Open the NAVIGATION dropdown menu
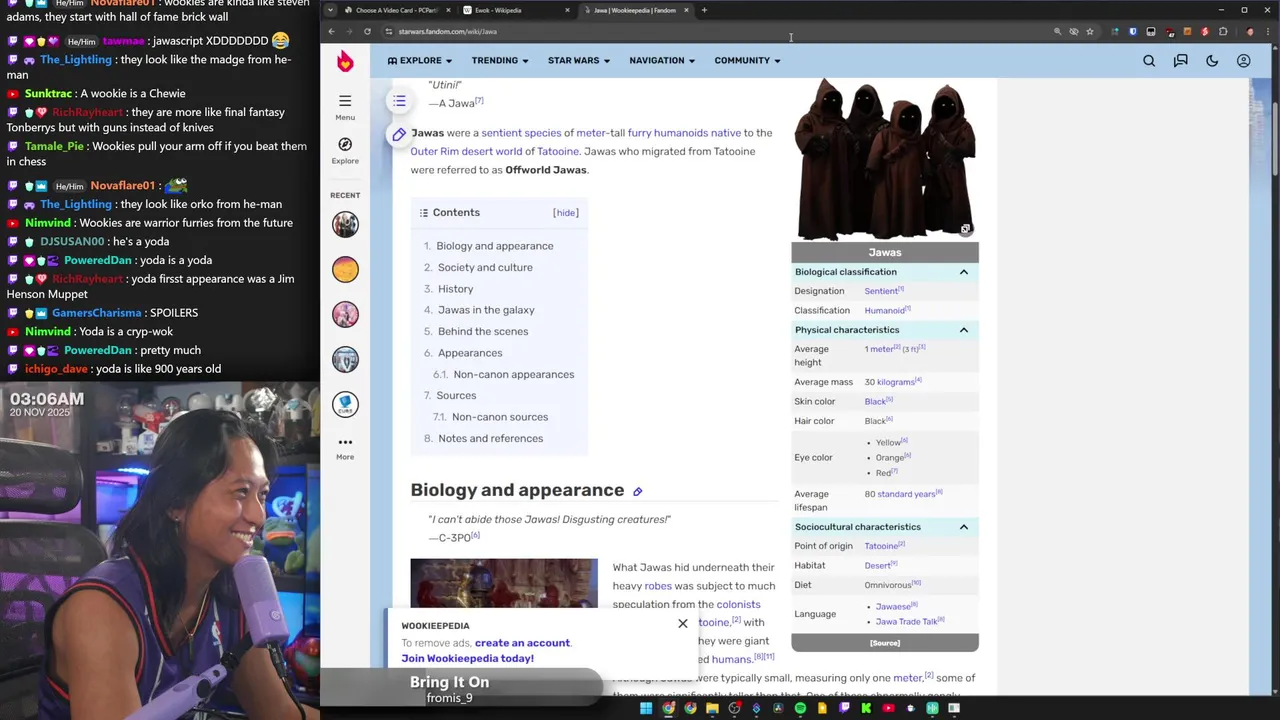Image resolution: width=1280 pixels, height=720 pixels. click(x=662, y=61)
